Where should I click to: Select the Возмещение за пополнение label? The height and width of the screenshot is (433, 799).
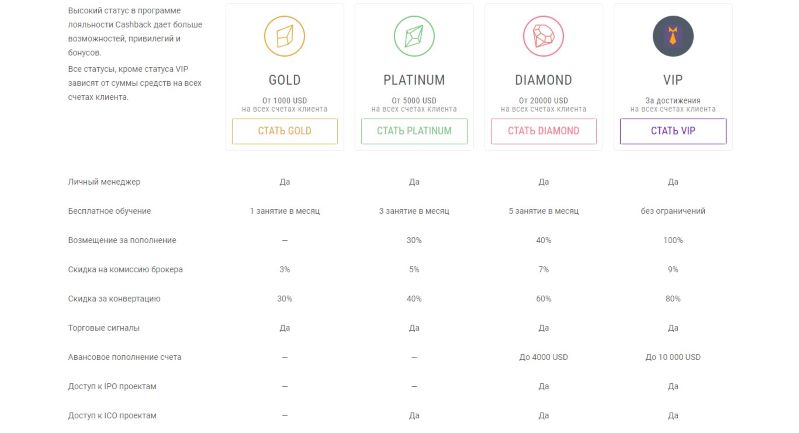[x=122, y=241]
